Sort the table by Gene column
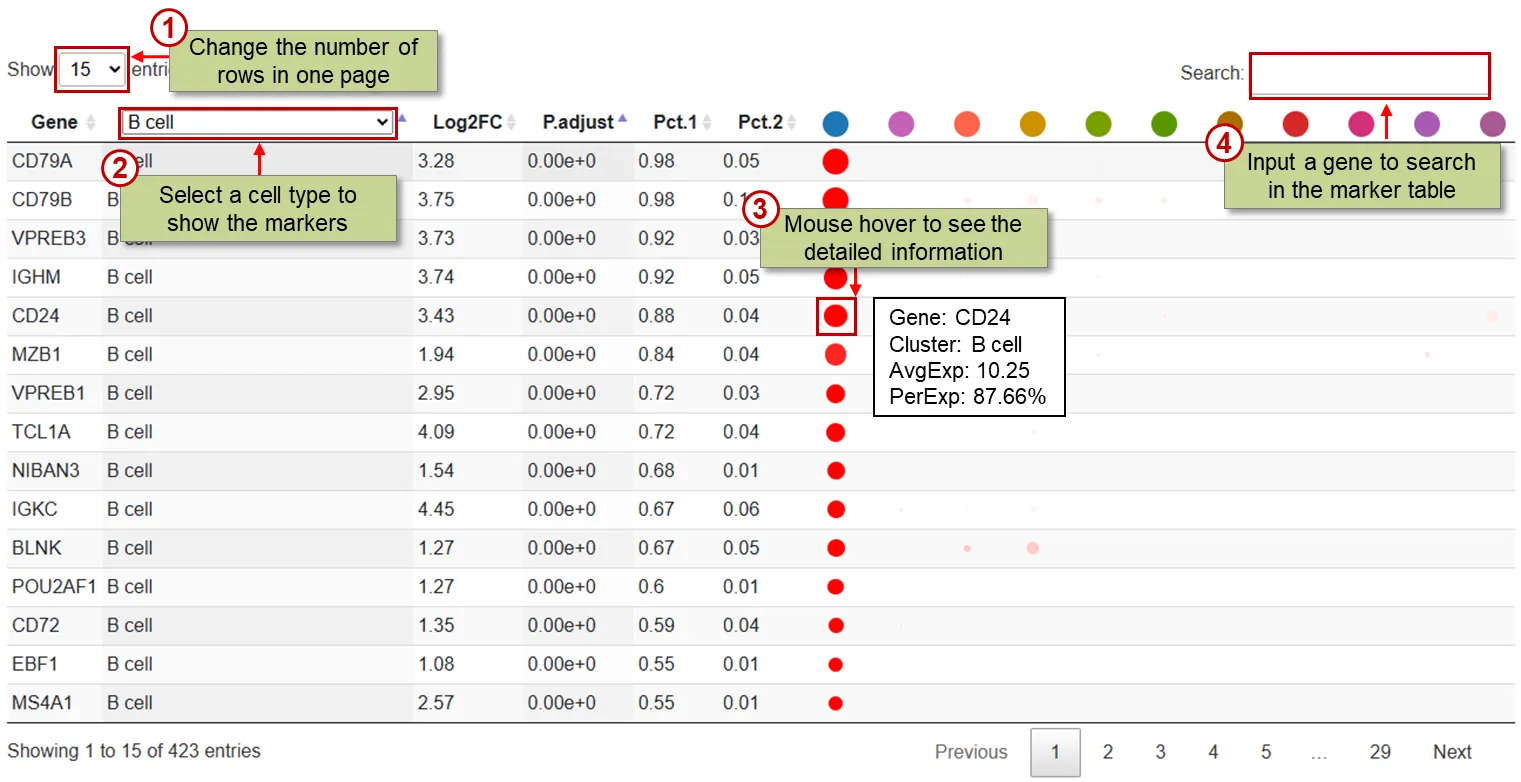Image resolution: width=1521 pixels, height=782 pixels. [53, 122]
